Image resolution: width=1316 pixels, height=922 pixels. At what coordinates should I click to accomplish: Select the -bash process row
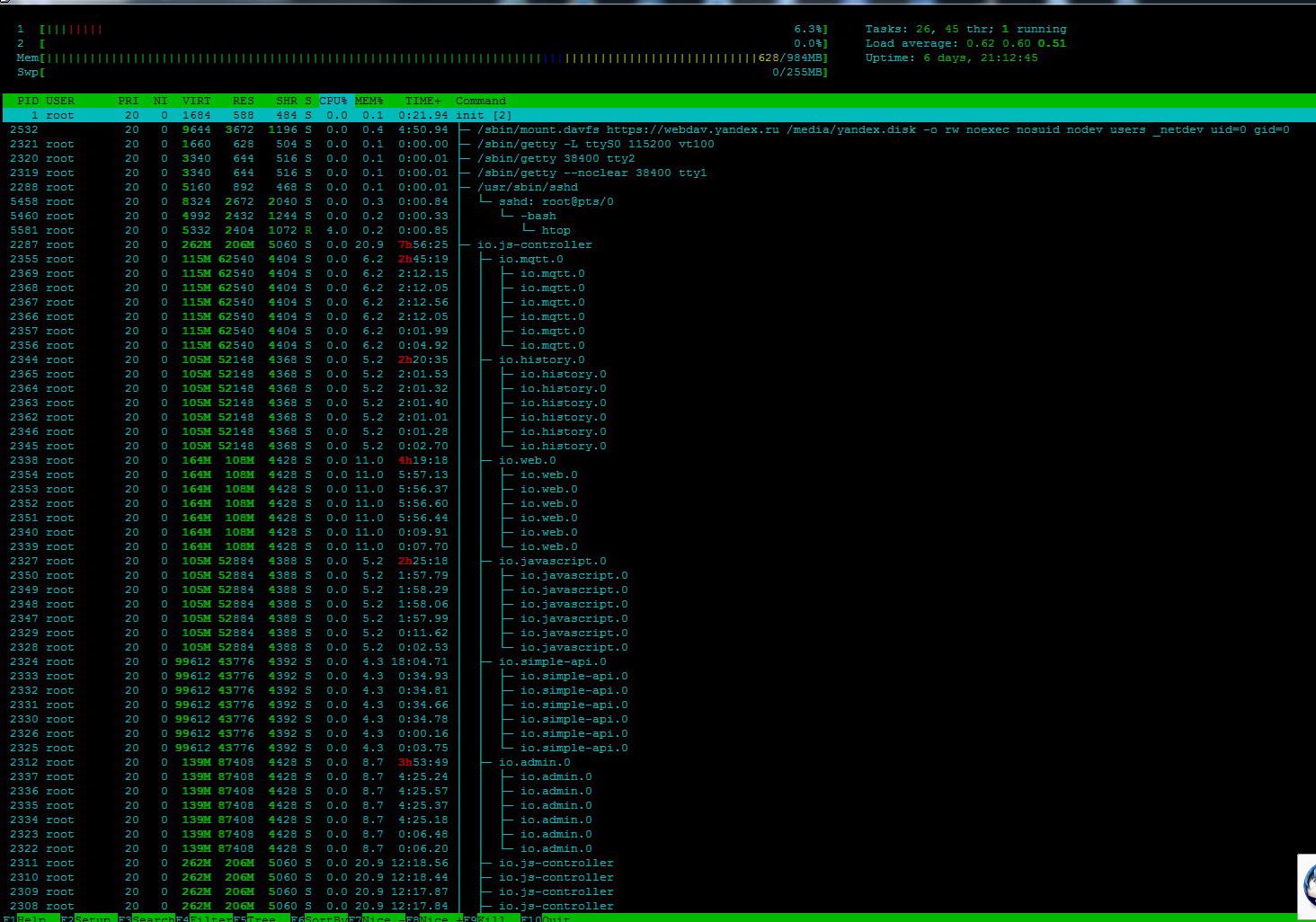(658, 216)
